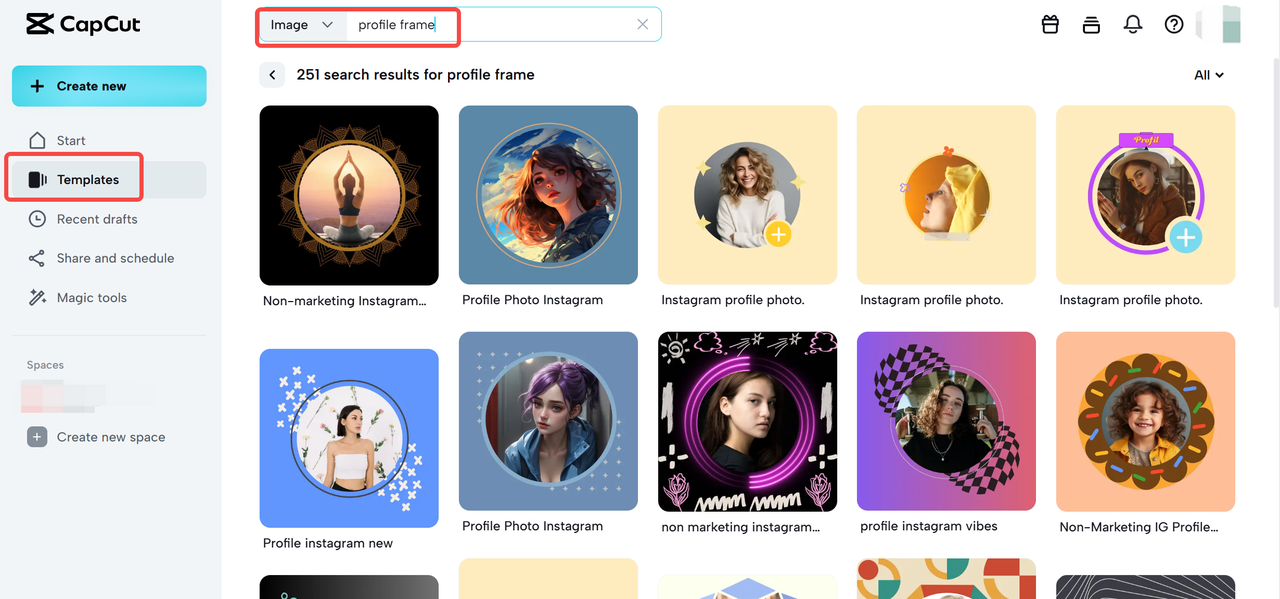Open the blue floral cross template thumbnail

pos(349,438)
